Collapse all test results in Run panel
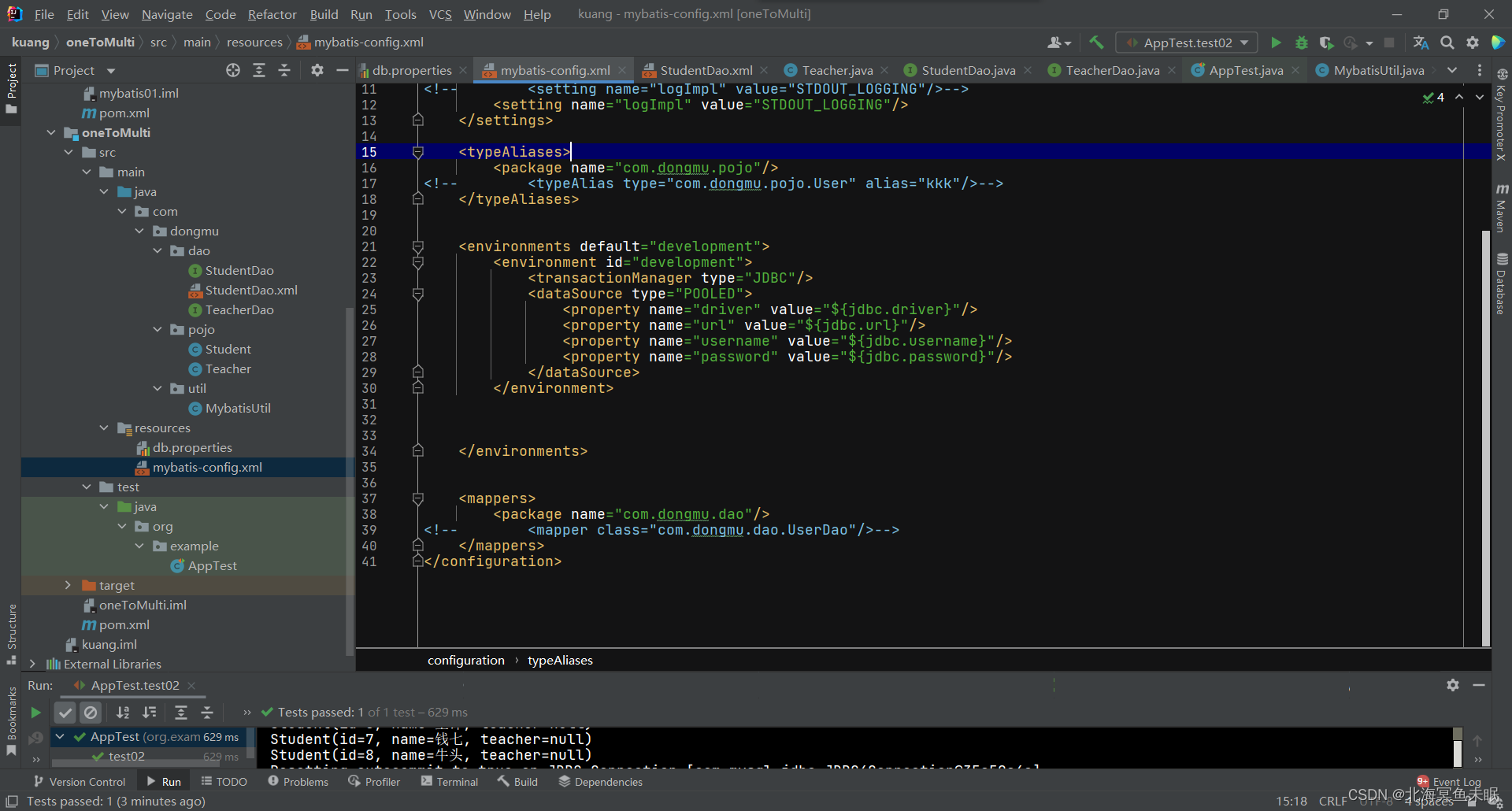The image size is (1512, 811). point(207,713)
